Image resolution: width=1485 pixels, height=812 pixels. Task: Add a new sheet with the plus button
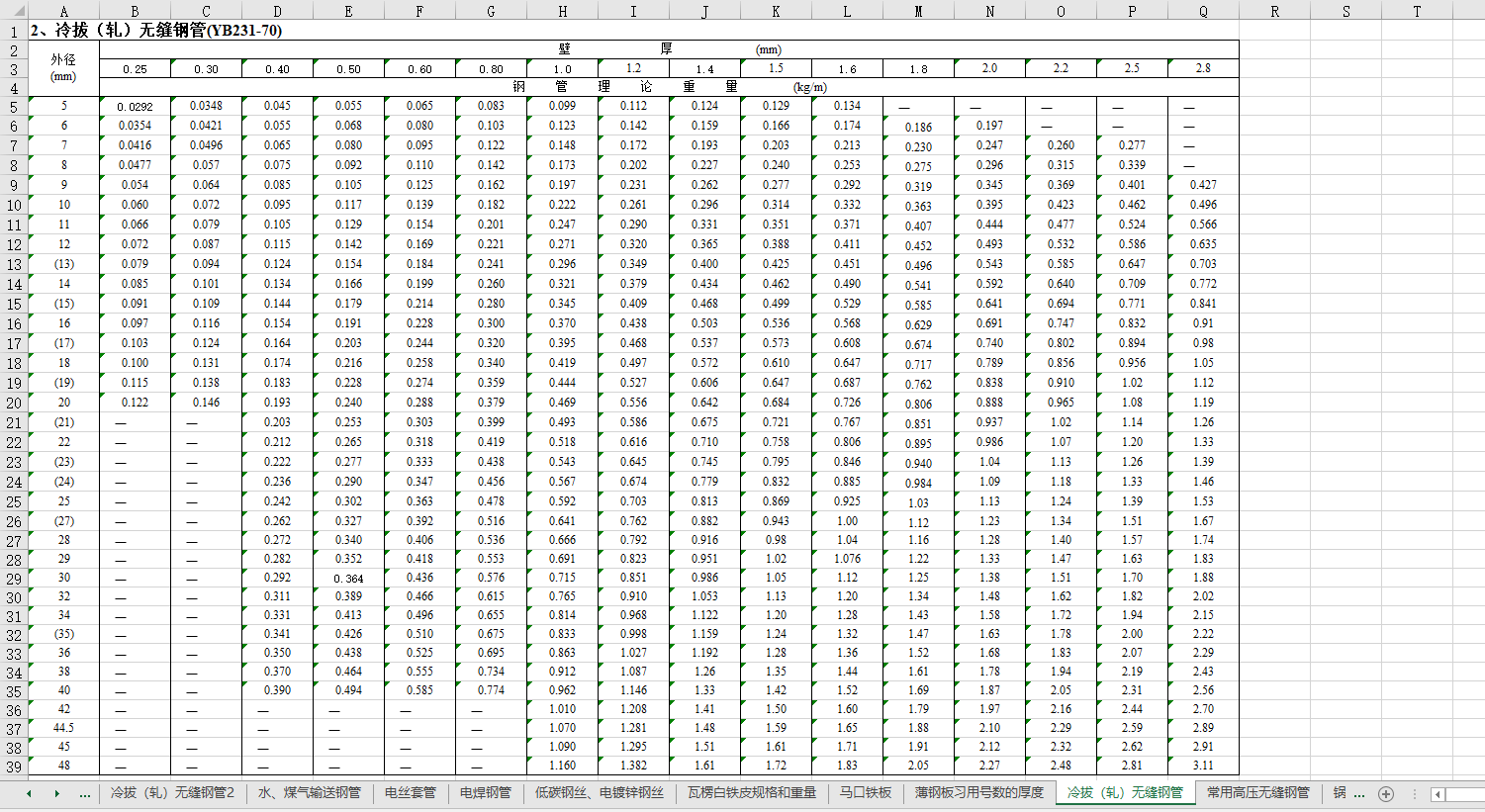point(1386,793)
